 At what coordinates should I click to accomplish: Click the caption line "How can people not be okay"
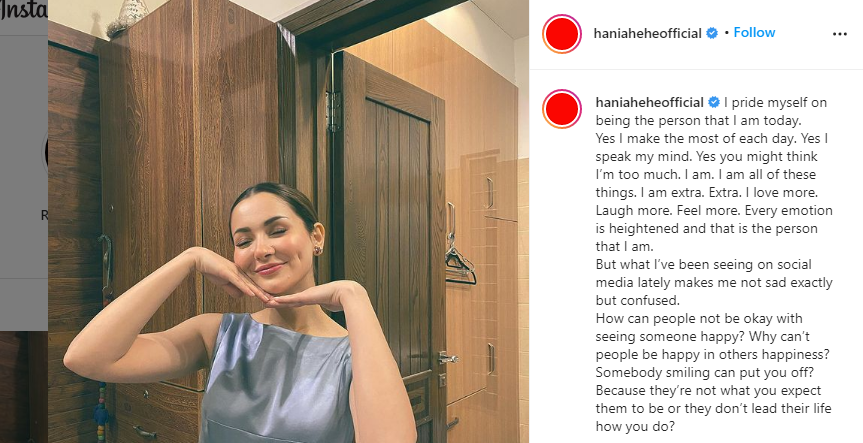point(699,318)
